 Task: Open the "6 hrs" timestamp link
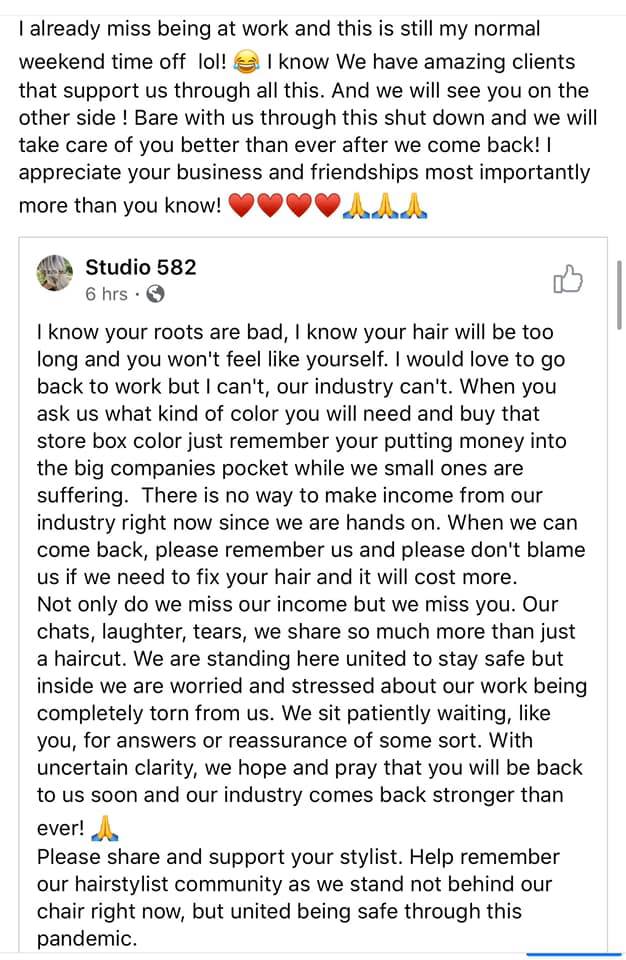coord(107,294)
